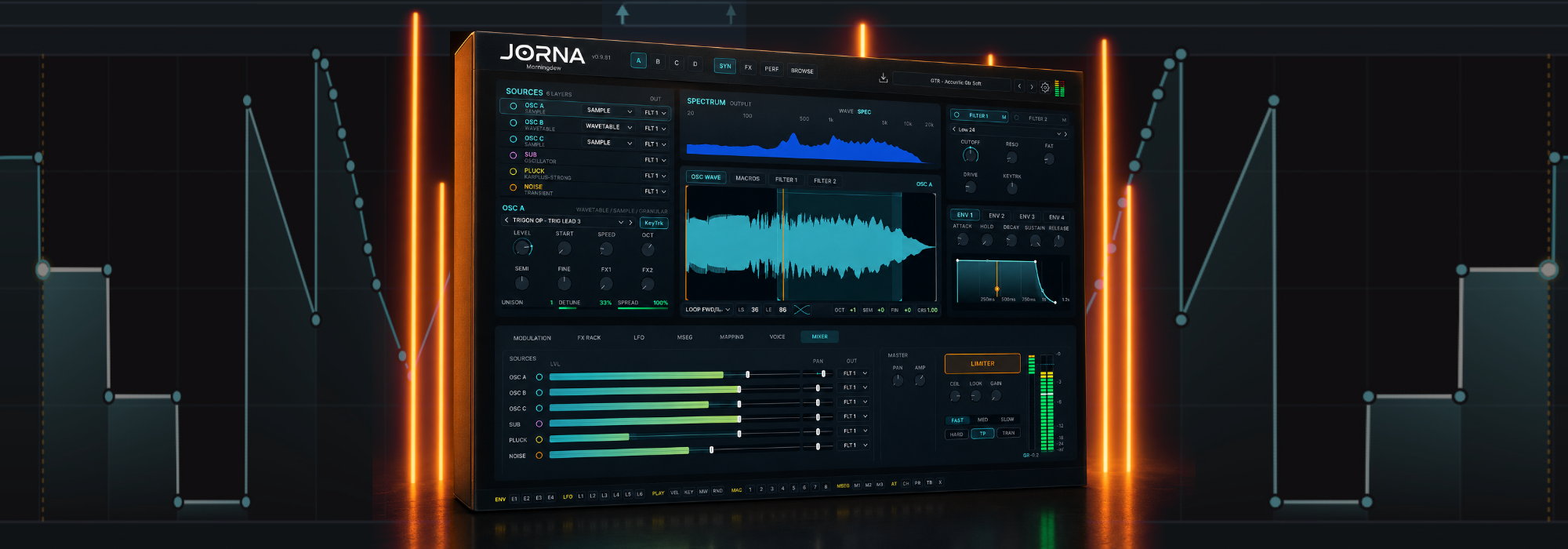Viewport: 1568px width, 549px height.
Task: Toggle the KeyTrk button in OSC A
Action: (654, 224)
